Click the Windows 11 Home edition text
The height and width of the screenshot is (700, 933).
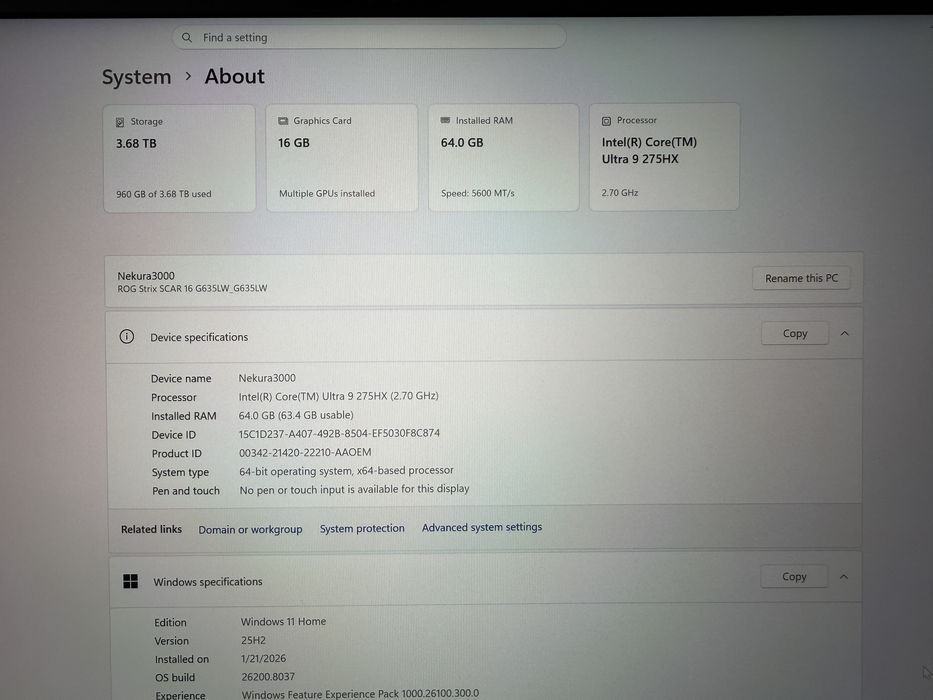[283, 621]
